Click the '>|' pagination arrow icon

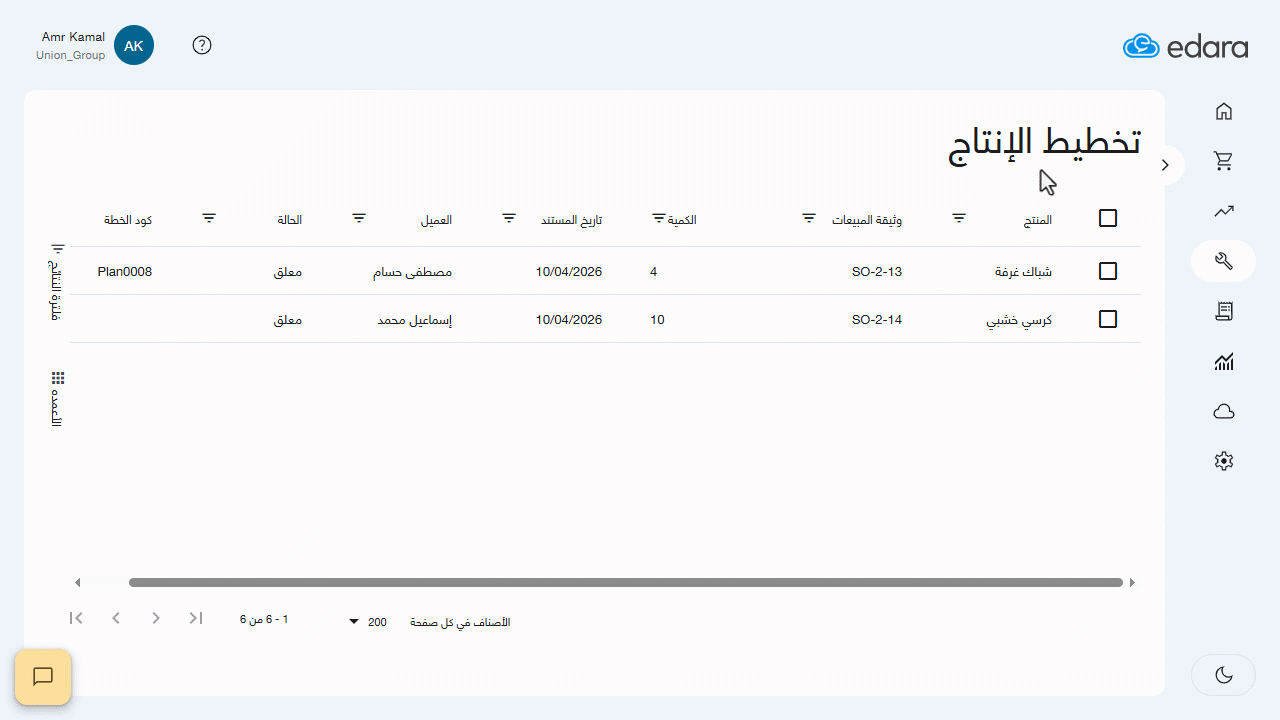[196, 618]
